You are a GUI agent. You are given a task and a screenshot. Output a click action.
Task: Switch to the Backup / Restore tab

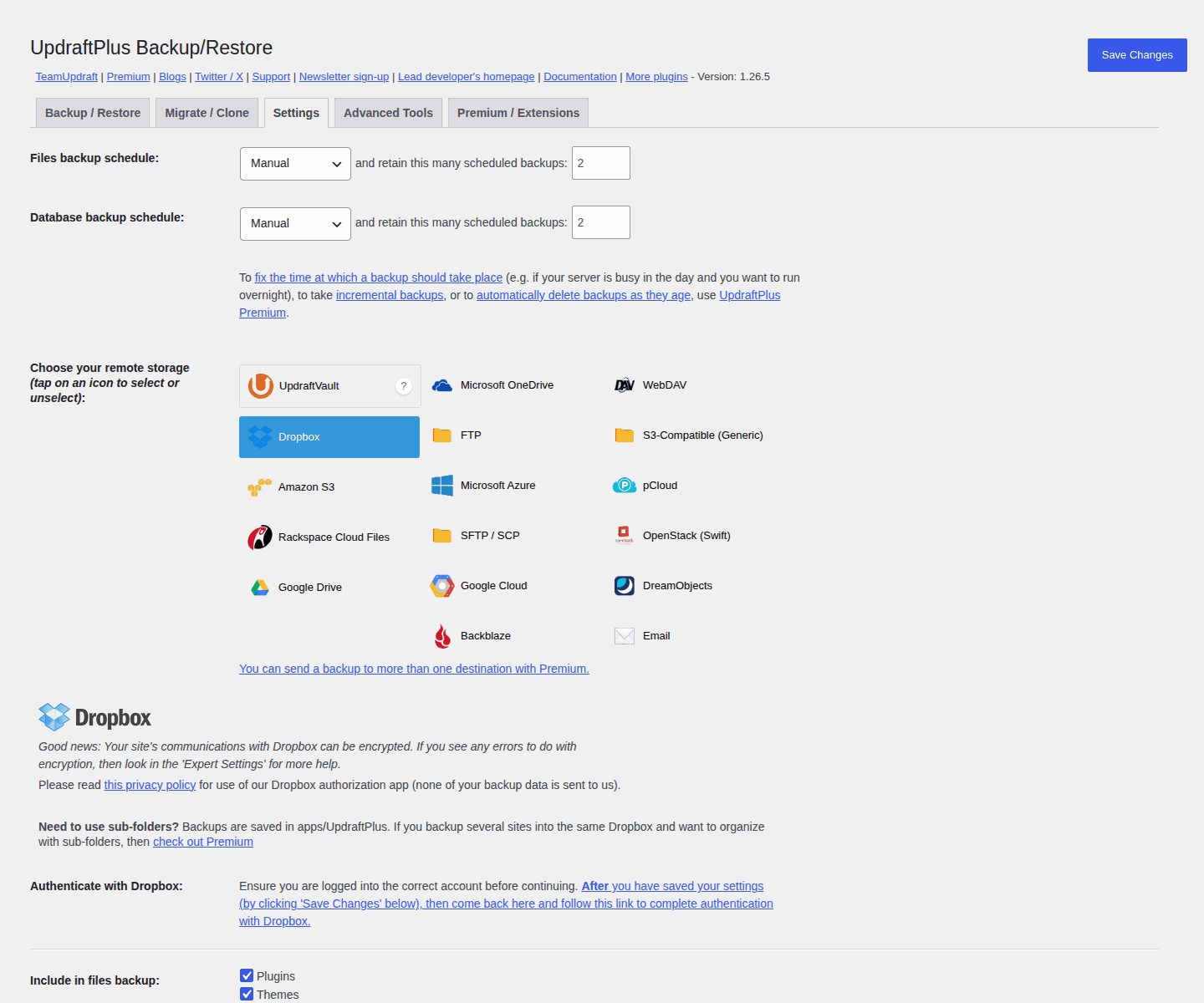pyautogui.click(x=93, y=113)
